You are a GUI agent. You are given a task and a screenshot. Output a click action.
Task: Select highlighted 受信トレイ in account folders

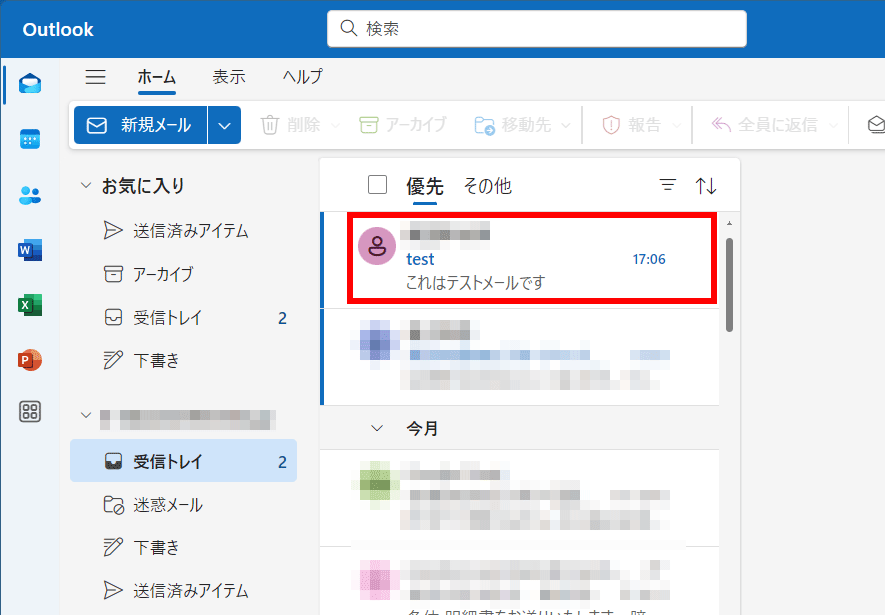pos(183,461)
